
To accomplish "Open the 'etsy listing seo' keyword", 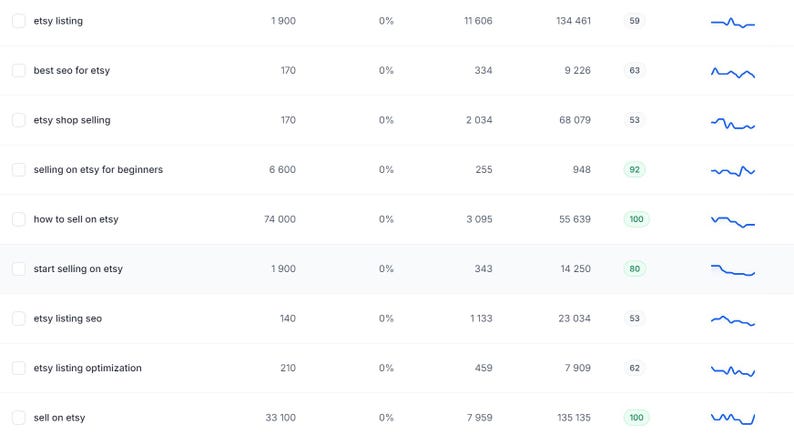I will coord(68,319).
